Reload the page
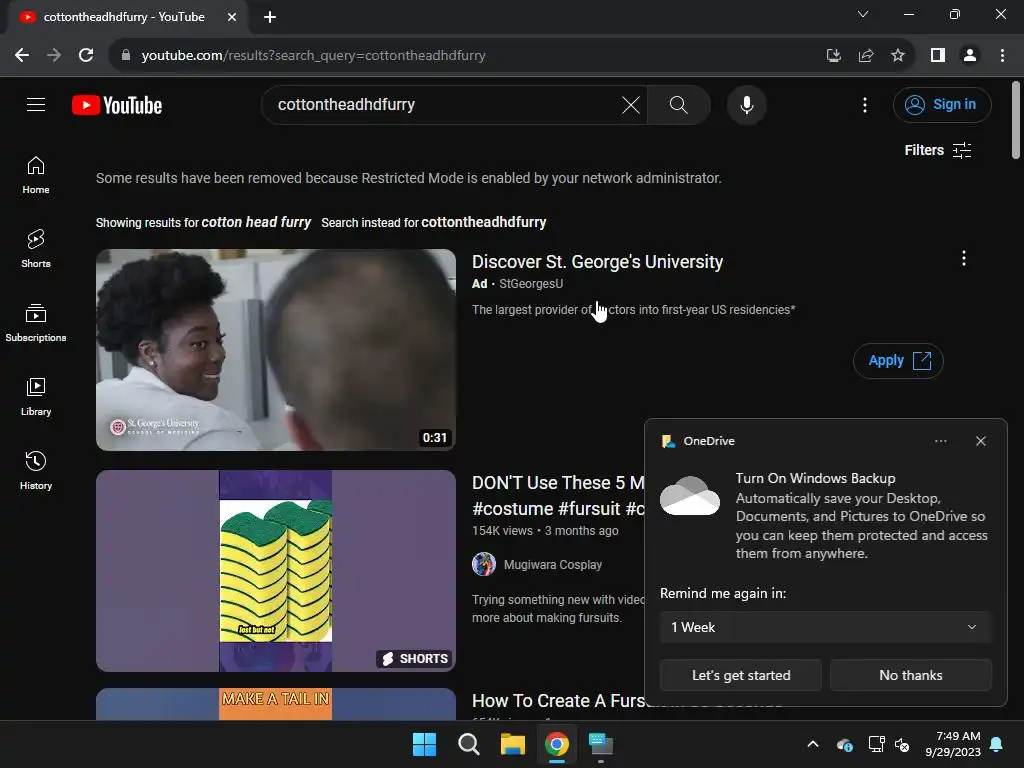 tap(86, 55)
